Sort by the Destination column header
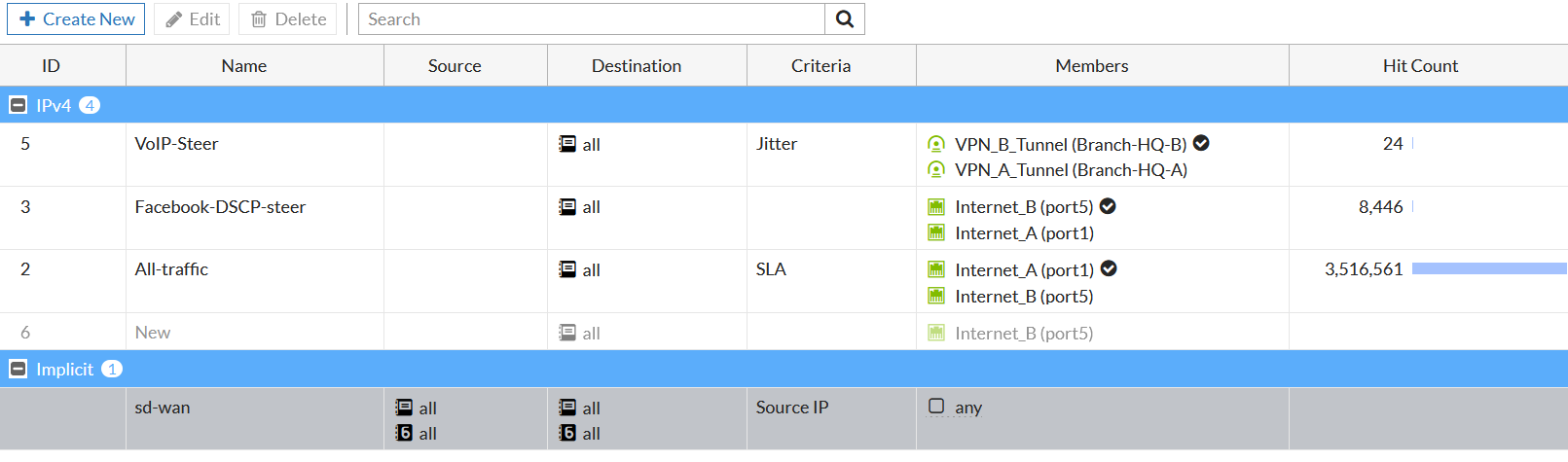The width and height of the screenshot is (1568, 462). [x=637, y=65]
